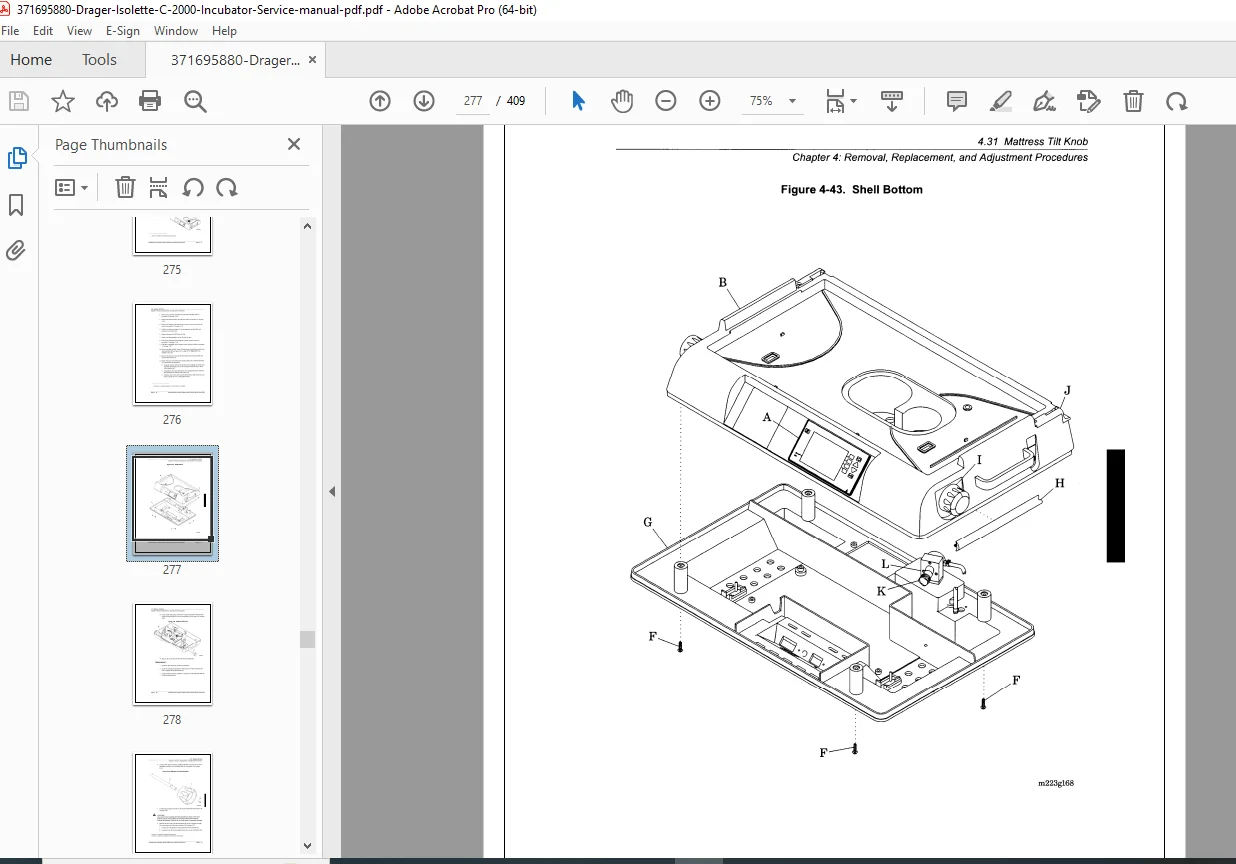Open Attachments paperclip panel
Screen dimensions: 1236x864
[17, 250]
